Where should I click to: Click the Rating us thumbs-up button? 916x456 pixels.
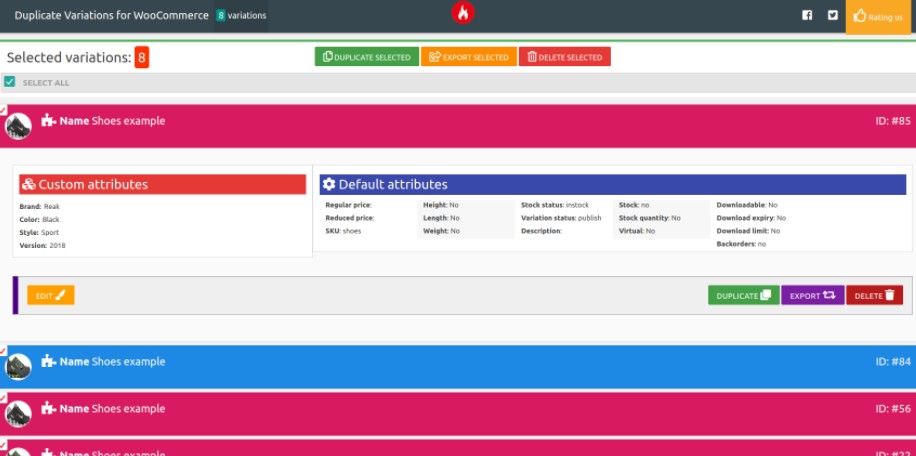(x=877, y=17)
